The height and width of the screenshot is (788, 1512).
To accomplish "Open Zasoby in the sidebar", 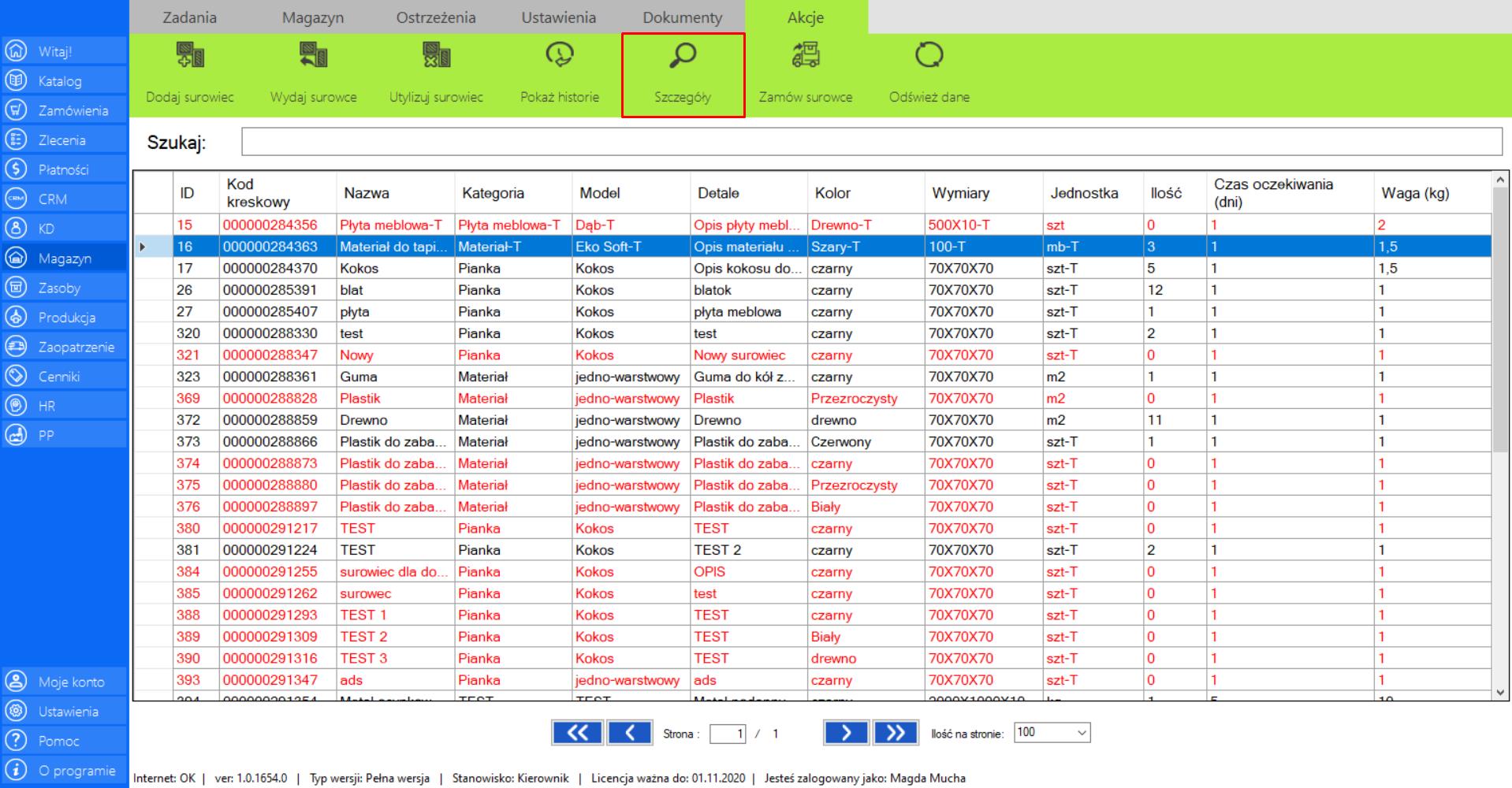I will (x=64, y=288).
